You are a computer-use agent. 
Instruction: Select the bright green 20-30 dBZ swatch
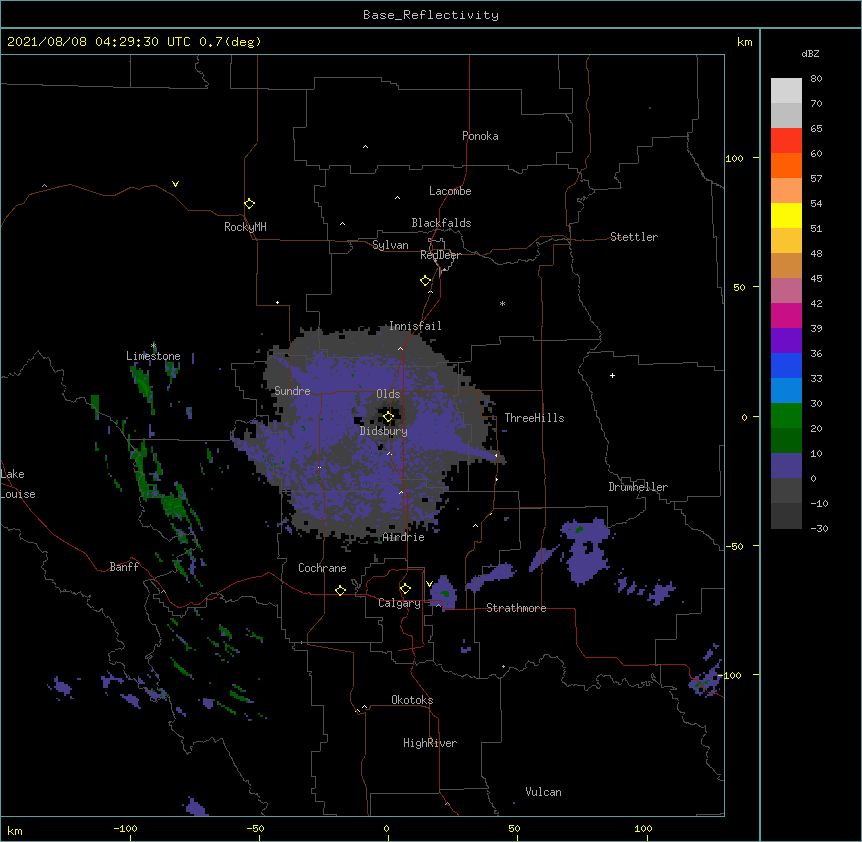click(786, 416)
